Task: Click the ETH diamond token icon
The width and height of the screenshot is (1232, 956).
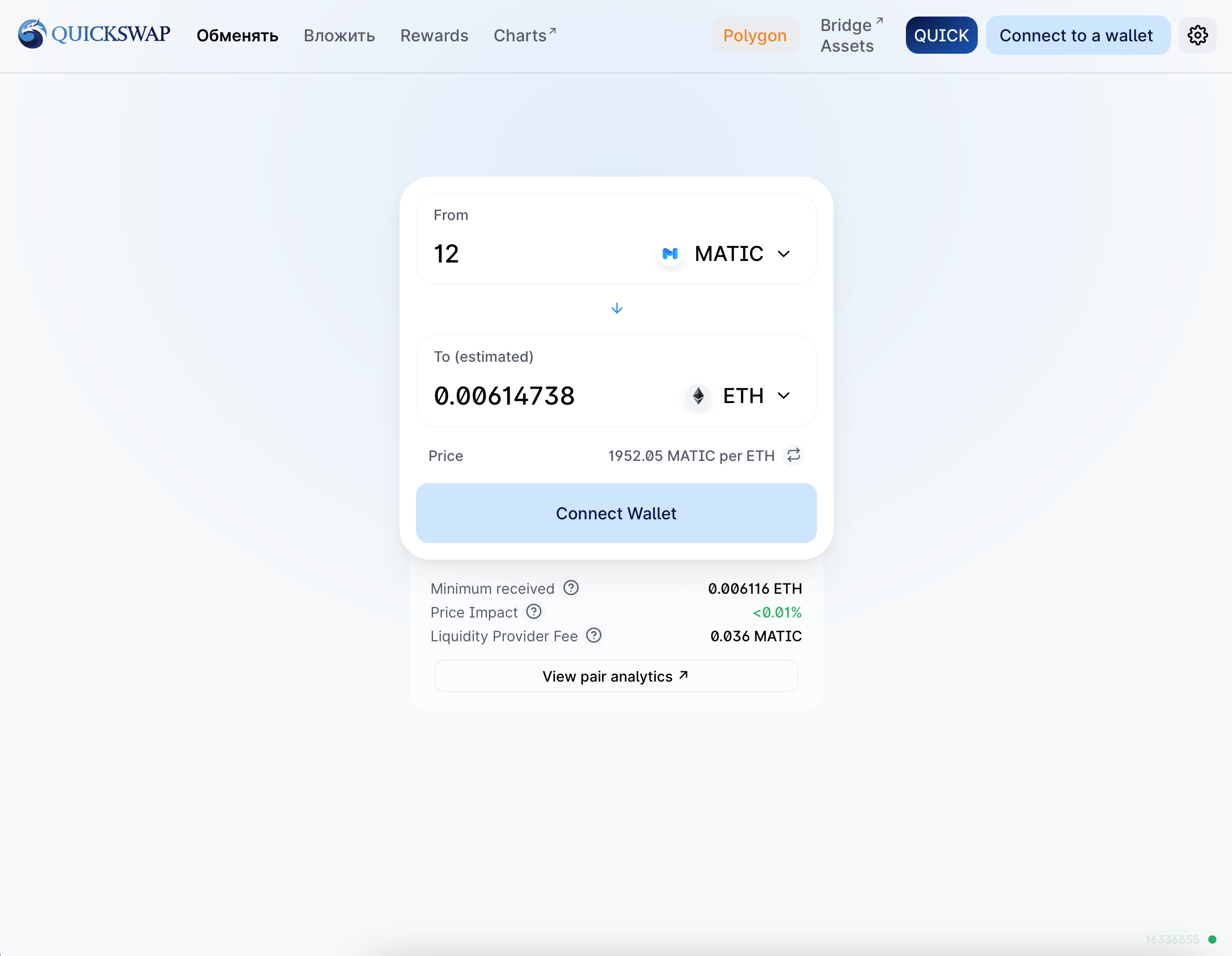Action: tap(698, 395)
